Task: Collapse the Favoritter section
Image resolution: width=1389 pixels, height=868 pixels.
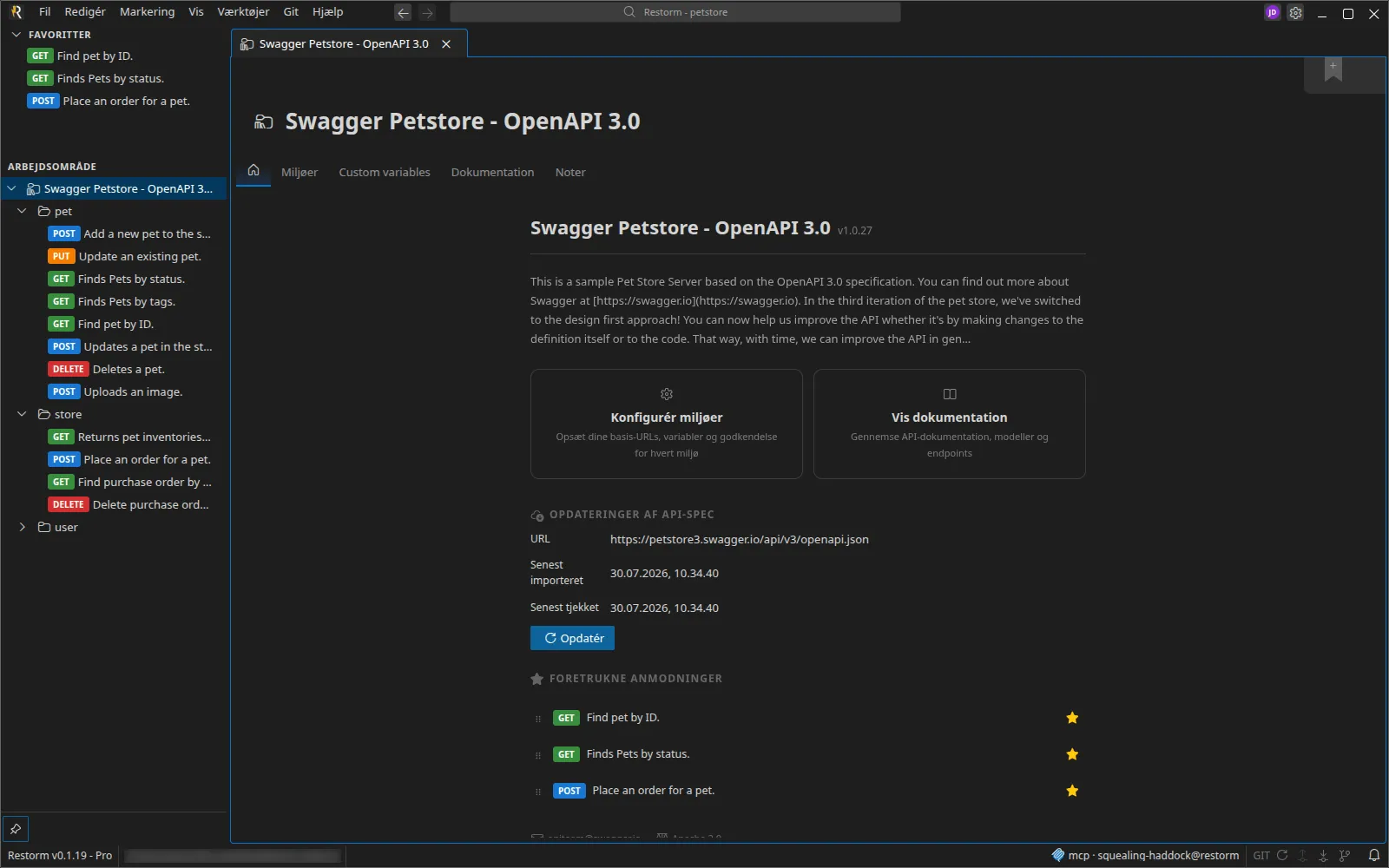Action: [16, 35]
